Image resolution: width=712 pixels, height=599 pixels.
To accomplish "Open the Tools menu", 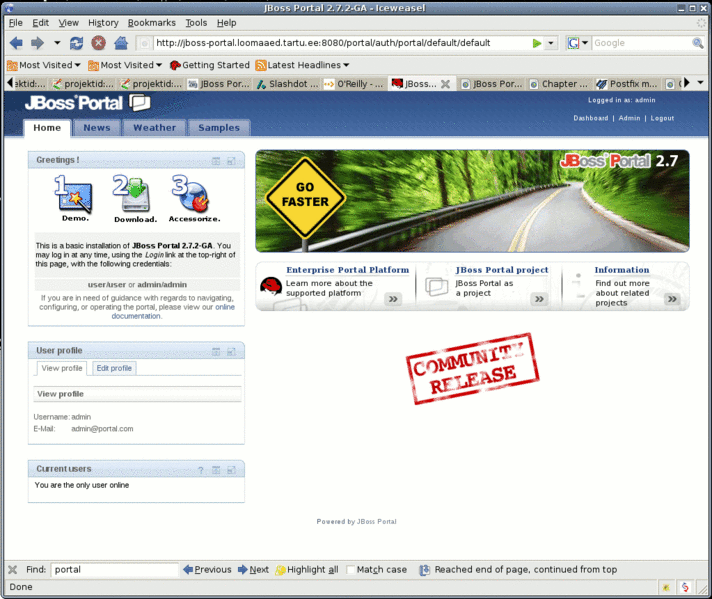I will click(x=196, y=23).
